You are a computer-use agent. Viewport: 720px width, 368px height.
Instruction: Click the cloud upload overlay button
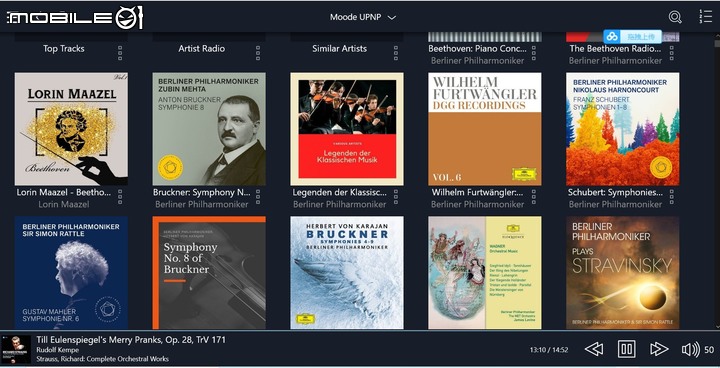[632, 36]
